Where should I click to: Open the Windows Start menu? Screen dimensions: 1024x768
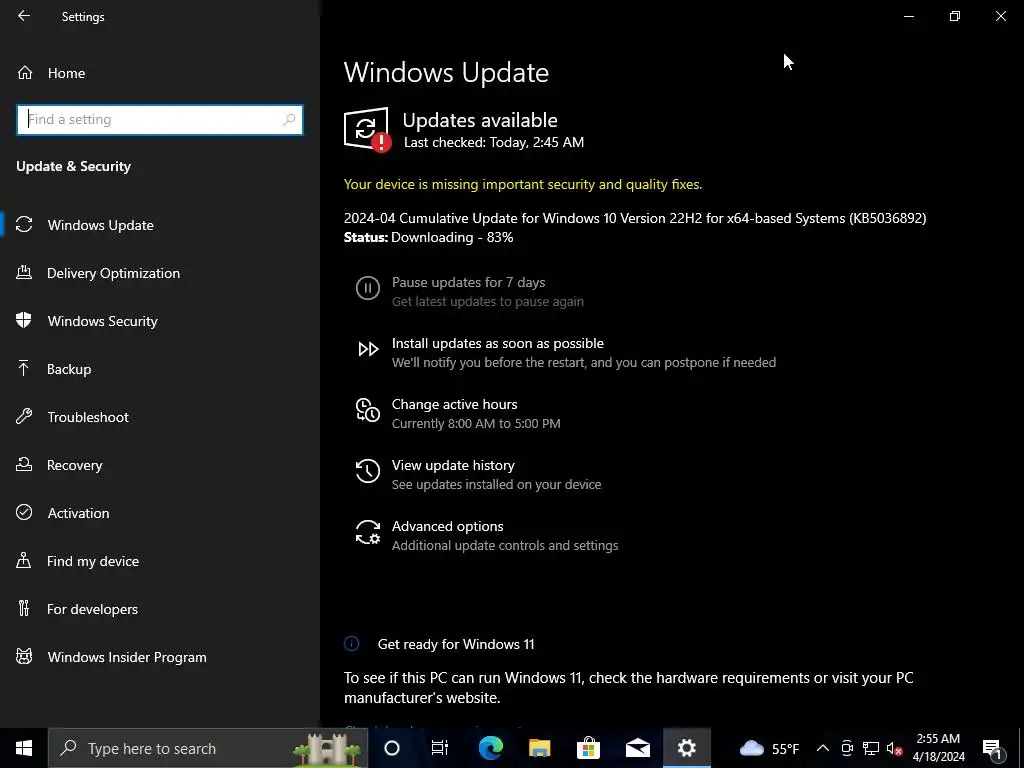(x=24, y=748)
